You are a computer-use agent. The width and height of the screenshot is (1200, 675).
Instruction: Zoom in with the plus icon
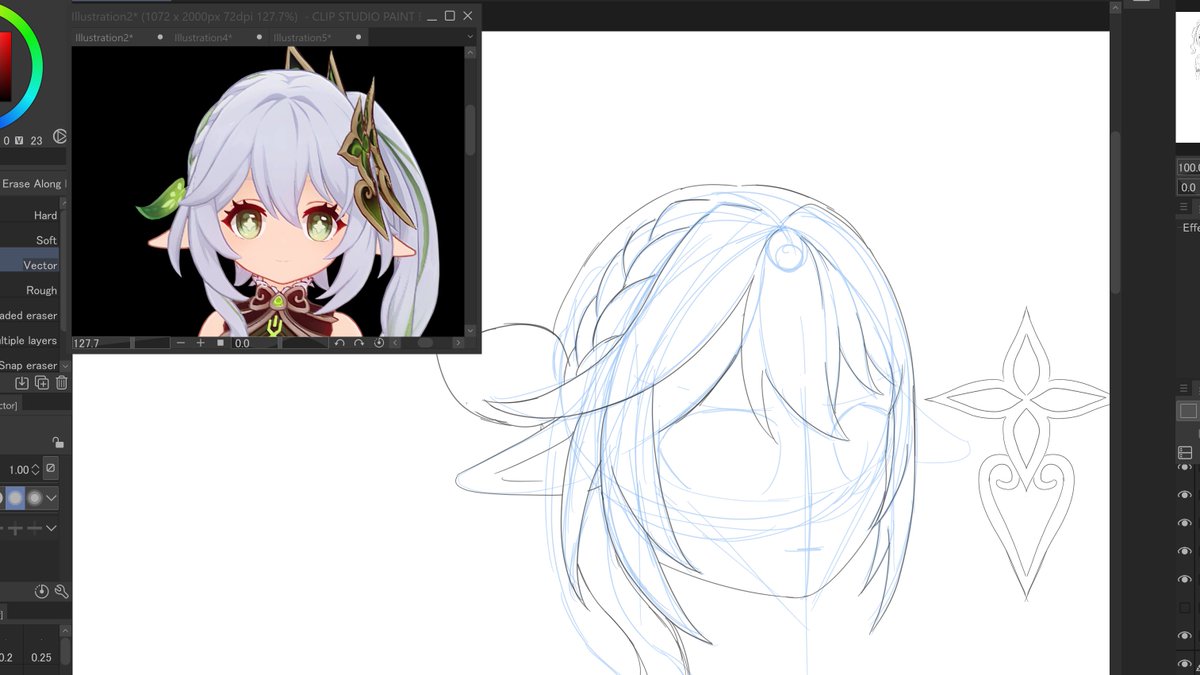coord(200,343)
